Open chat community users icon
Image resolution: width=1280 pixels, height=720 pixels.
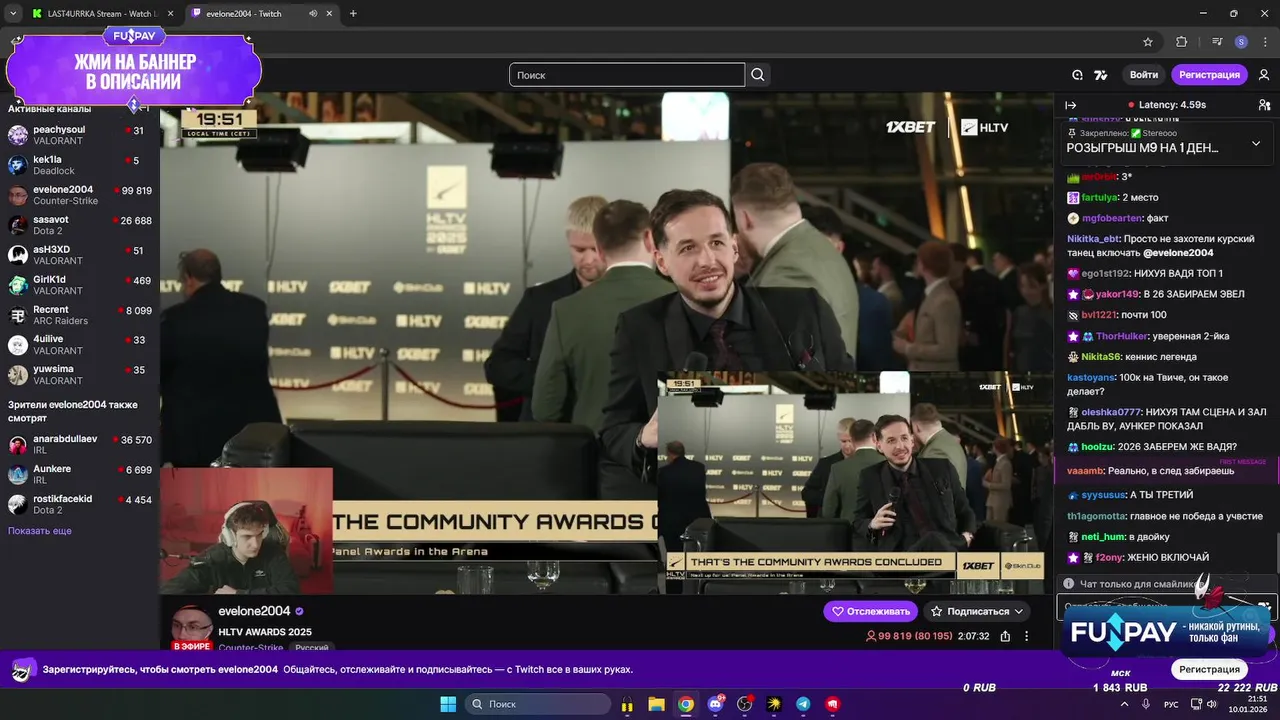(x=1264, y=105)
